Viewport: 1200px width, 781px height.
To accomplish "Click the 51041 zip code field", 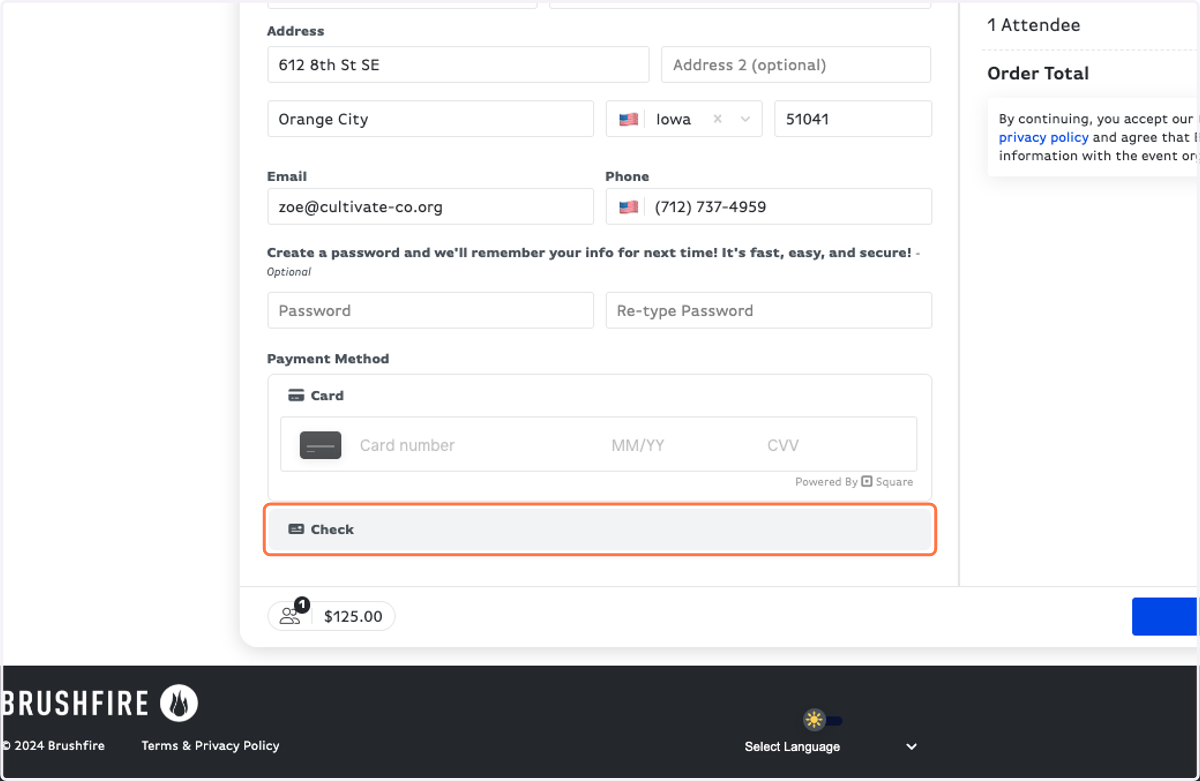I will [853, 119].
